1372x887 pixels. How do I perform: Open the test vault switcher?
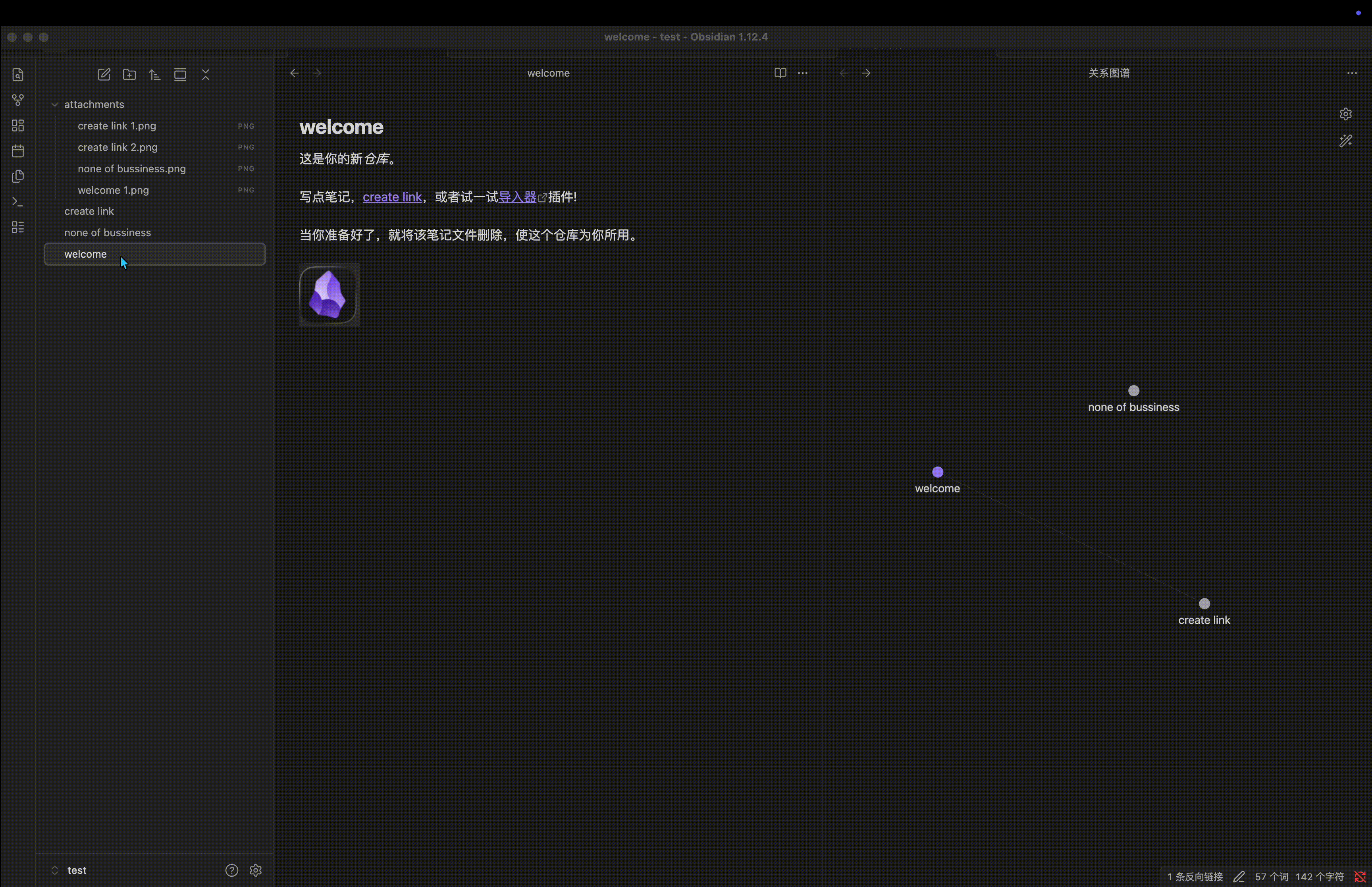tap(76, 870)
